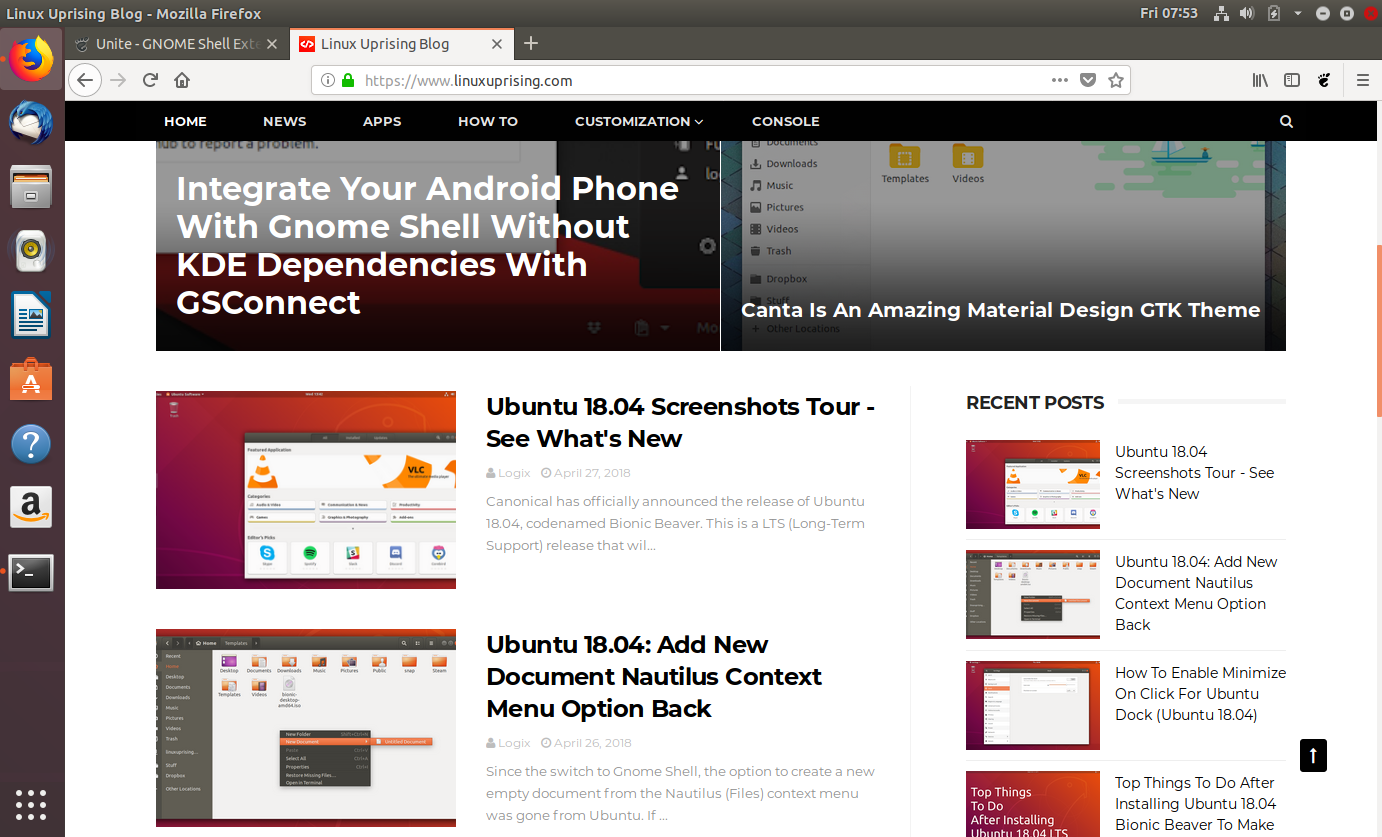Open the CONSOLE nav section
The height and width of the screenshot is (837, 1382).
click(x=786, y=121)
